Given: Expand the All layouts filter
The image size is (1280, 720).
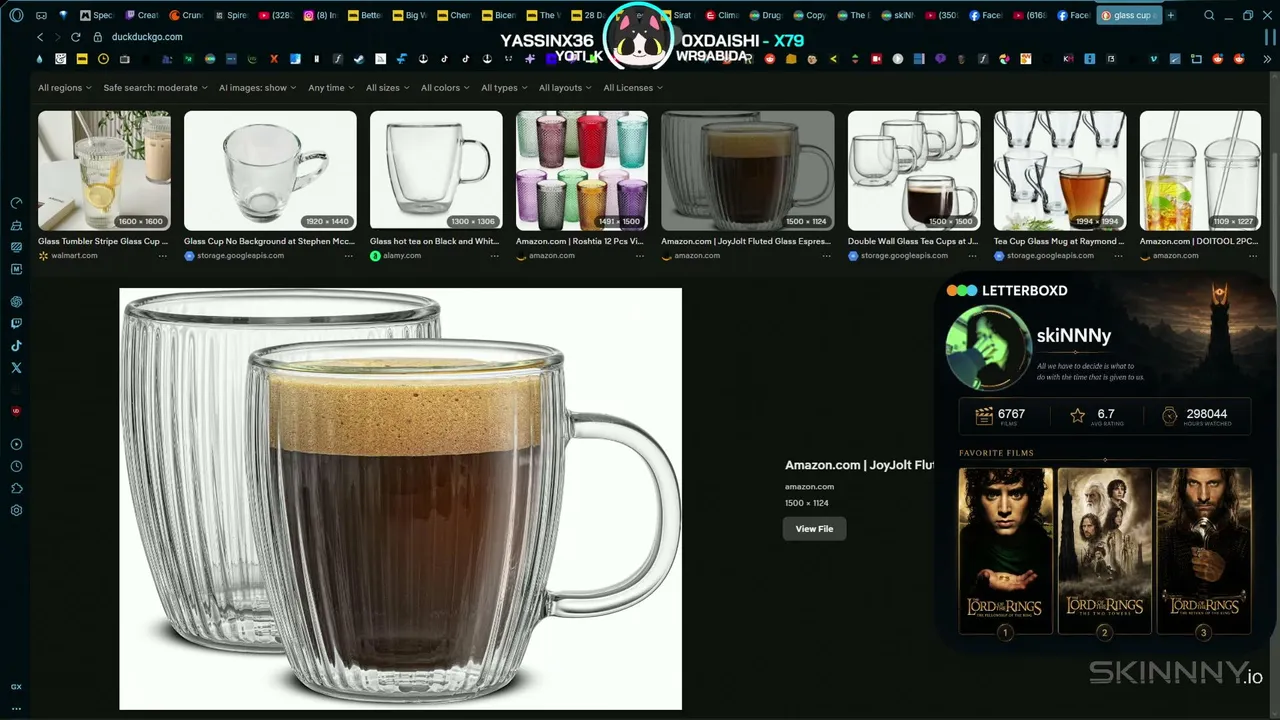Looking at the screenshot, I should pyautogui.click(x=565, y=88).
